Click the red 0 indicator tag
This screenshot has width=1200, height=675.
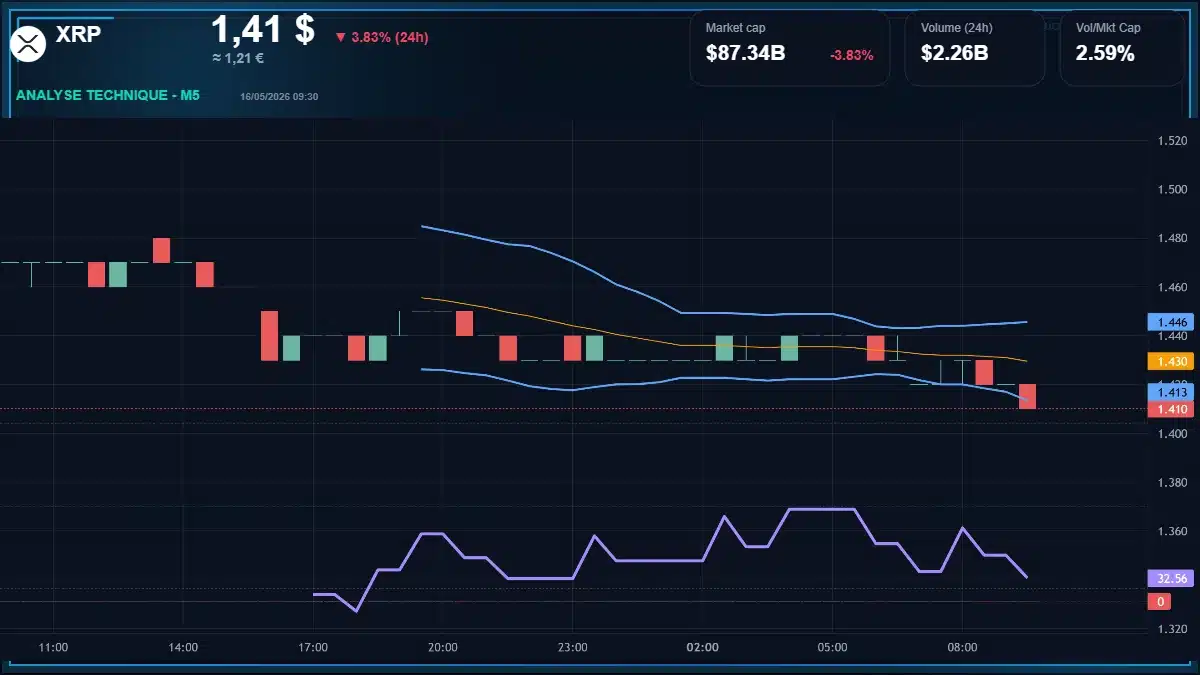tap(1160, 601)
